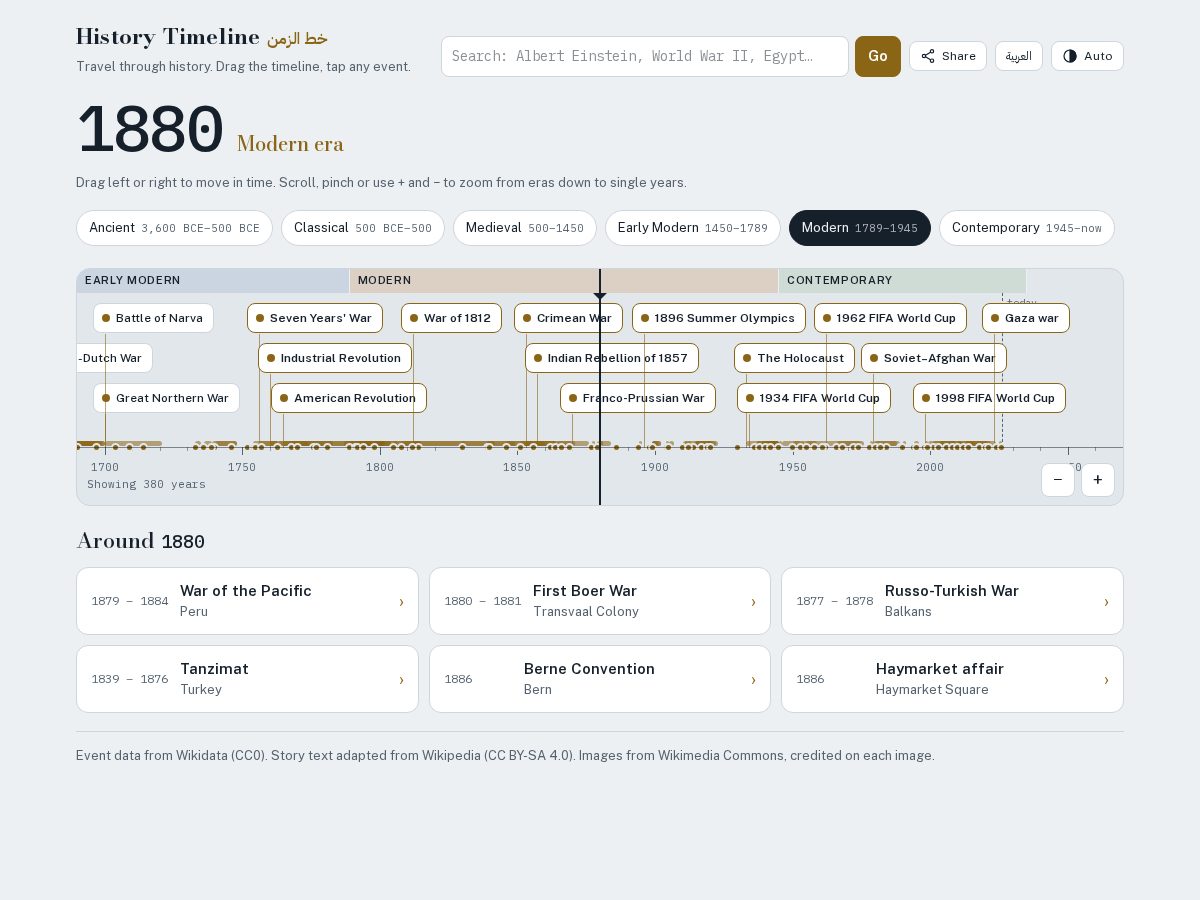This screenshot has height=900, width=1200.
Task: Open 1934 FIFA World Cup marker
Action: [814, 398]
